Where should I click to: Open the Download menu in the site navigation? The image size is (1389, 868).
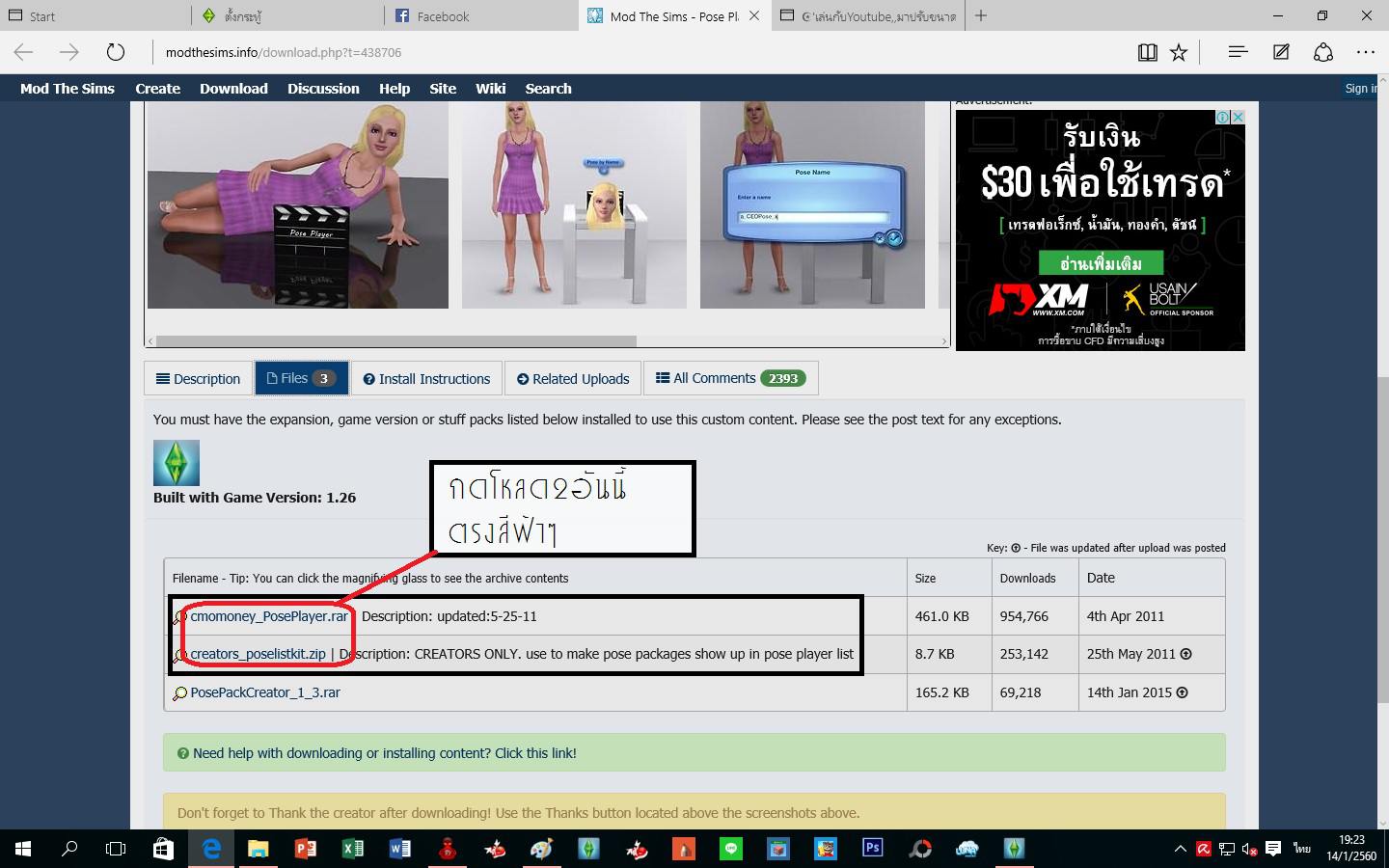[x=233, y=88]
